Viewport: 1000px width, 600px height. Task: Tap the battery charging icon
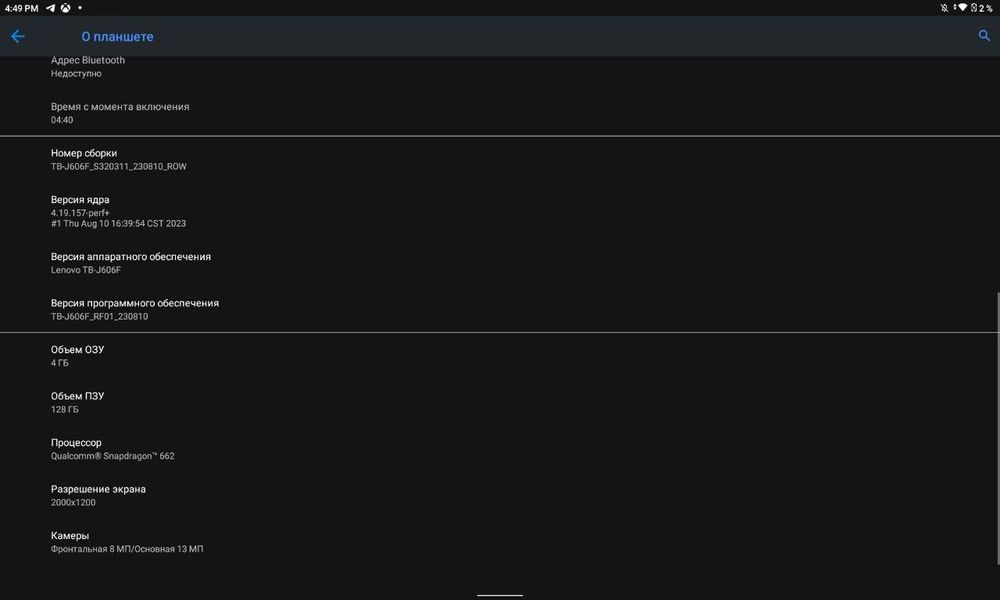974,8
